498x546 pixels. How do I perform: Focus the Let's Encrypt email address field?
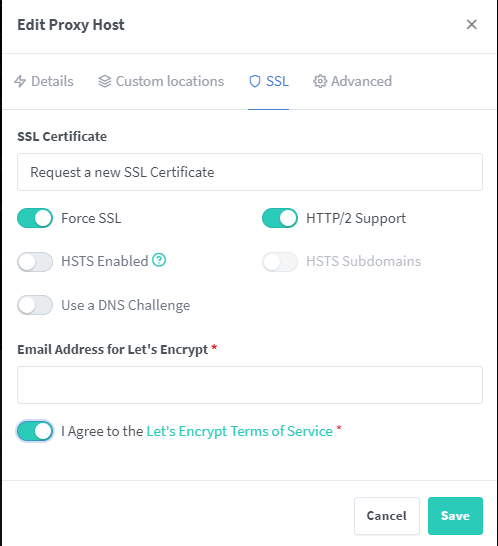click(x=250, y=385)
